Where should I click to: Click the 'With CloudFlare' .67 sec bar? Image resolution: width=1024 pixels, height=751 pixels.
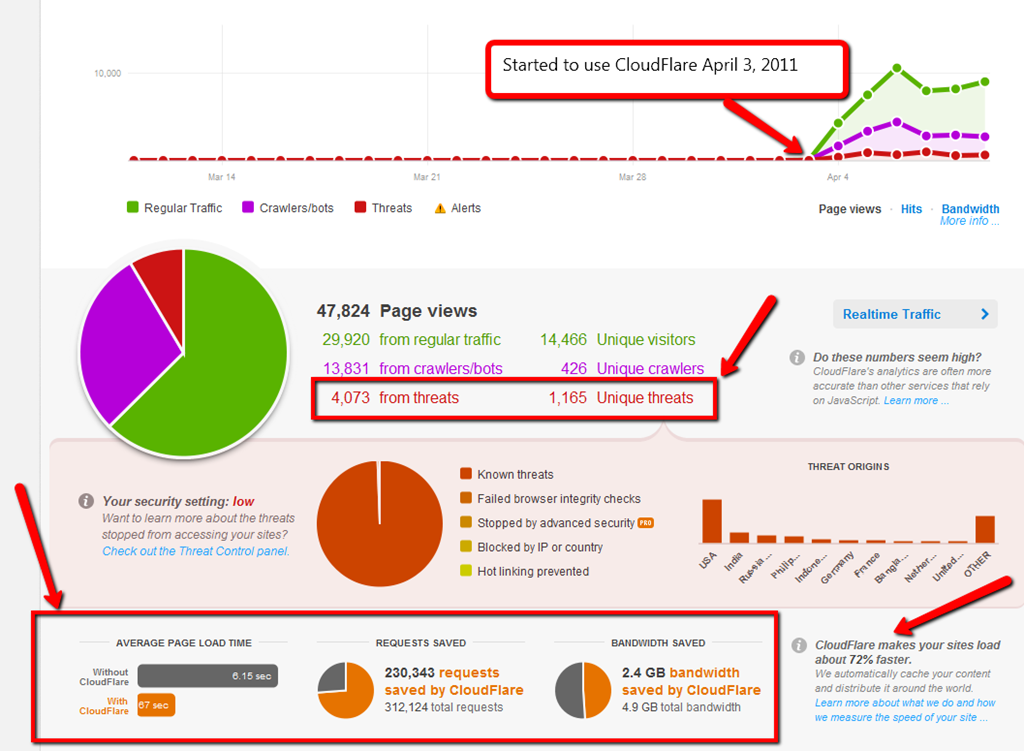click(156, 705)
